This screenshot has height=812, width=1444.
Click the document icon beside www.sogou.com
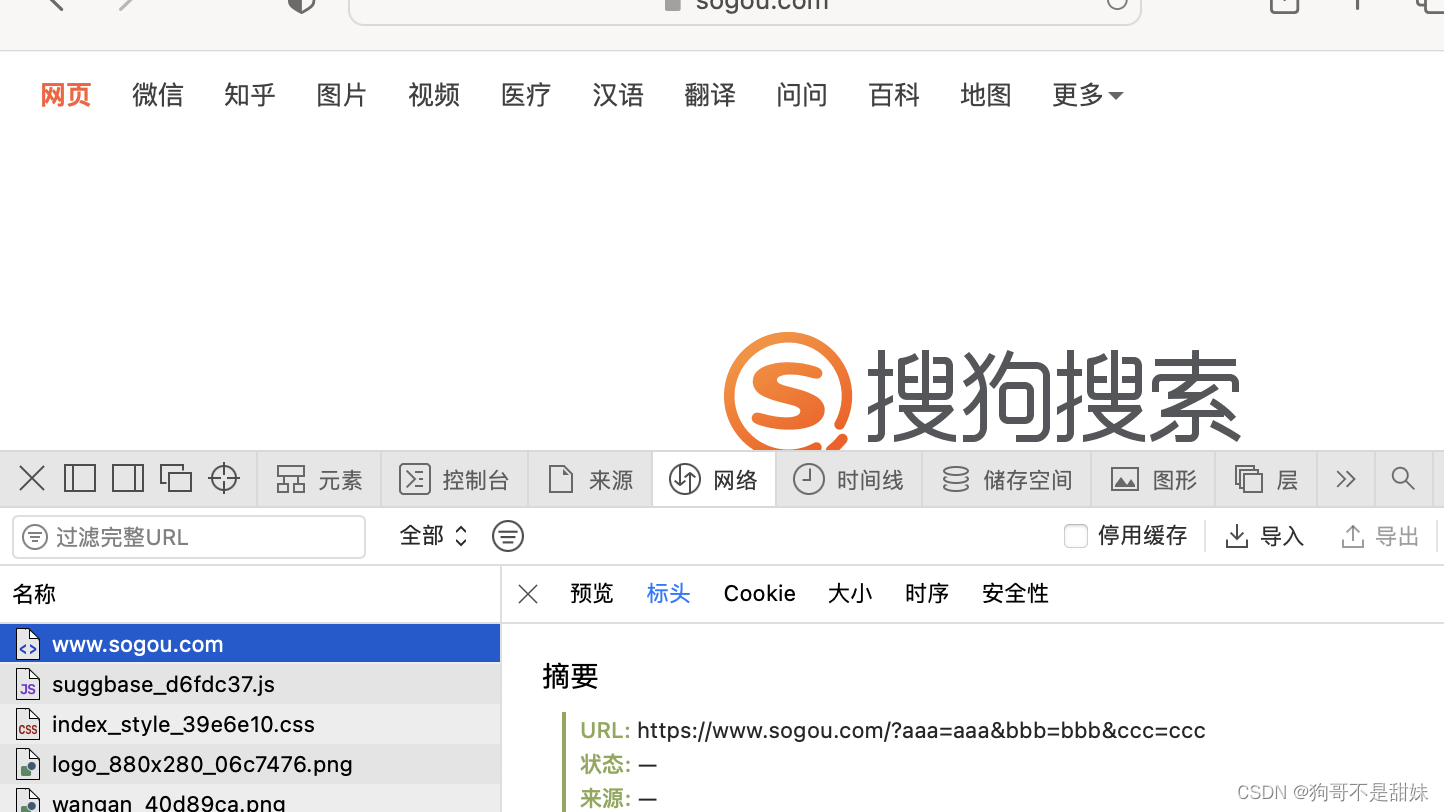pos(28,645)
